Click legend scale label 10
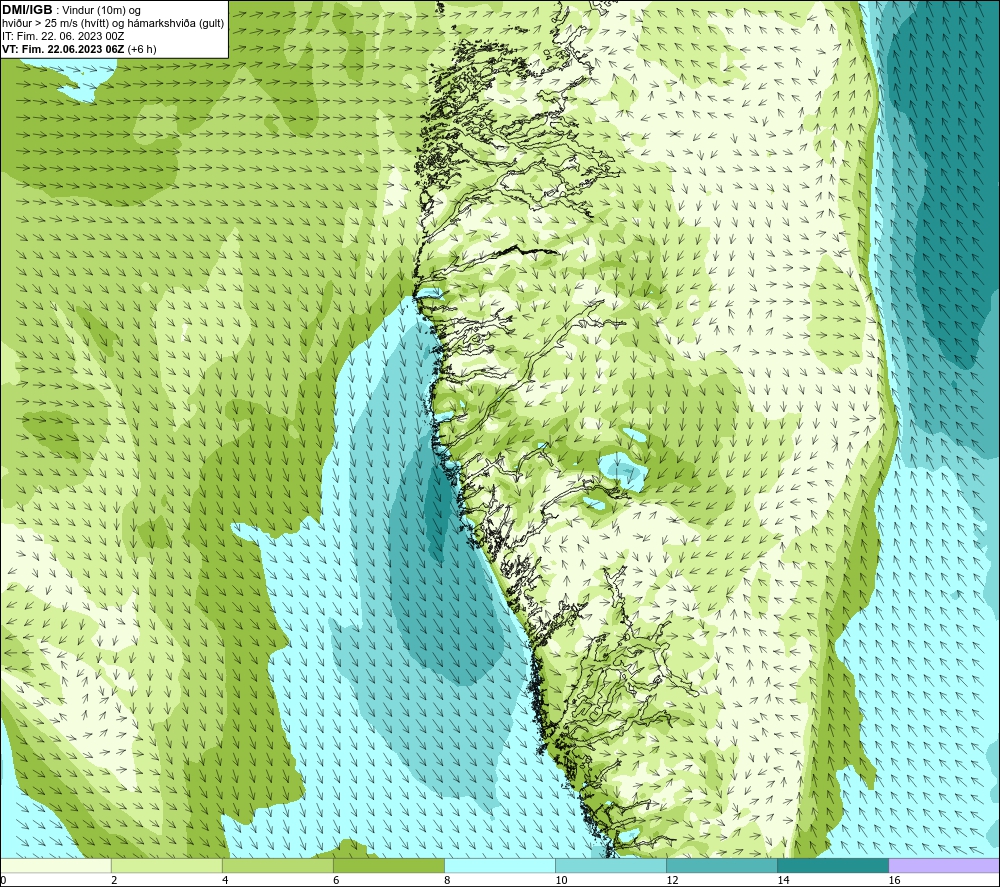The image size is (1000, 887). pos(561,881)
